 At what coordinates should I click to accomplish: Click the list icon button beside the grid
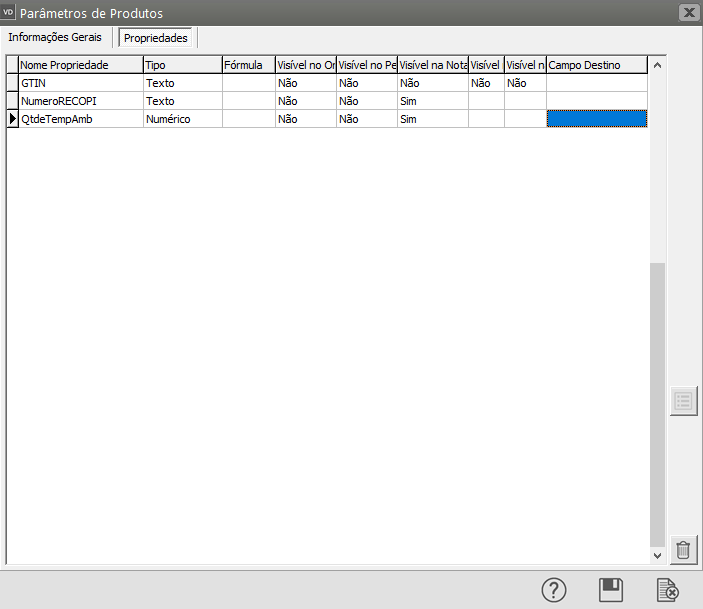pos(683,401)
